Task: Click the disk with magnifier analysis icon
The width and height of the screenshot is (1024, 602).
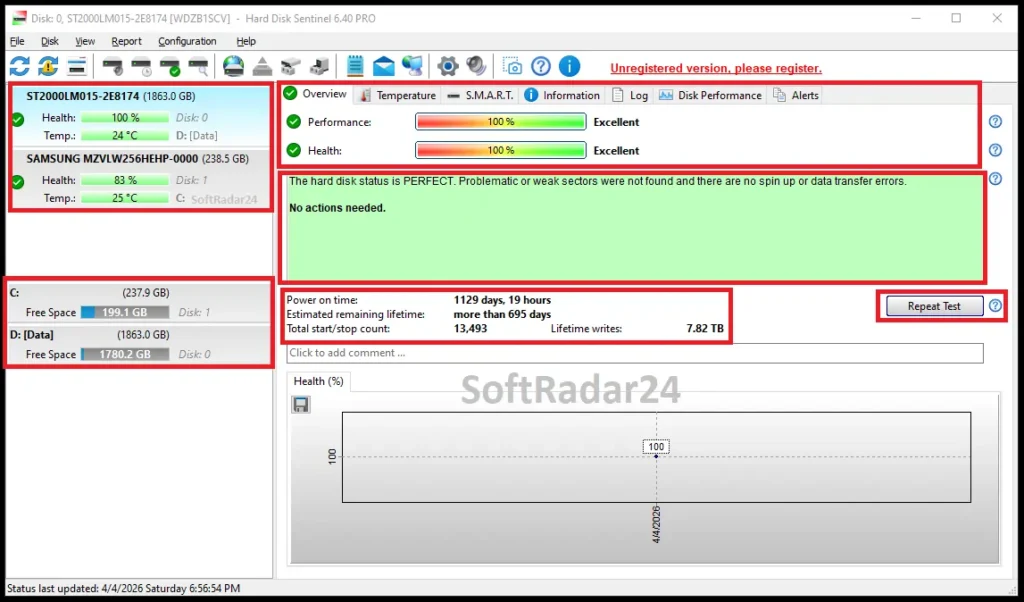Action: click(198, 65)
